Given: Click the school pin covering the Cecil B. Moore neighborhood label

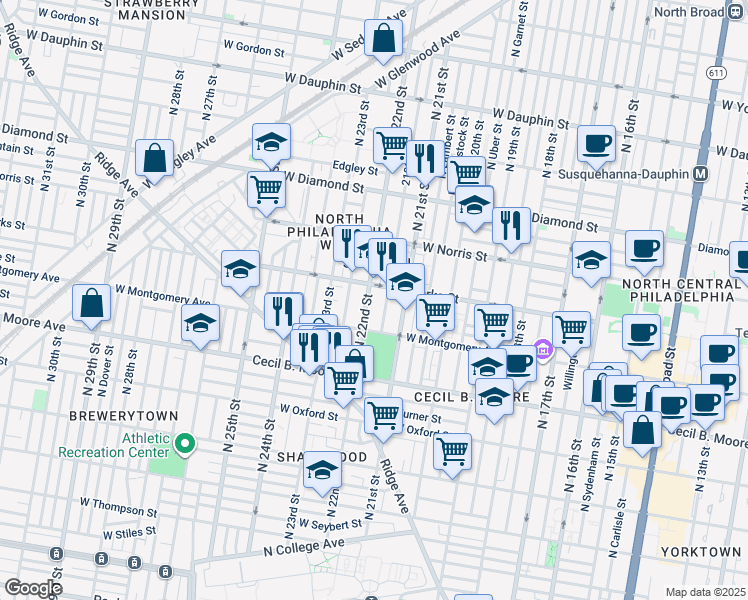Looking at the screenshot, I should 494,399.
